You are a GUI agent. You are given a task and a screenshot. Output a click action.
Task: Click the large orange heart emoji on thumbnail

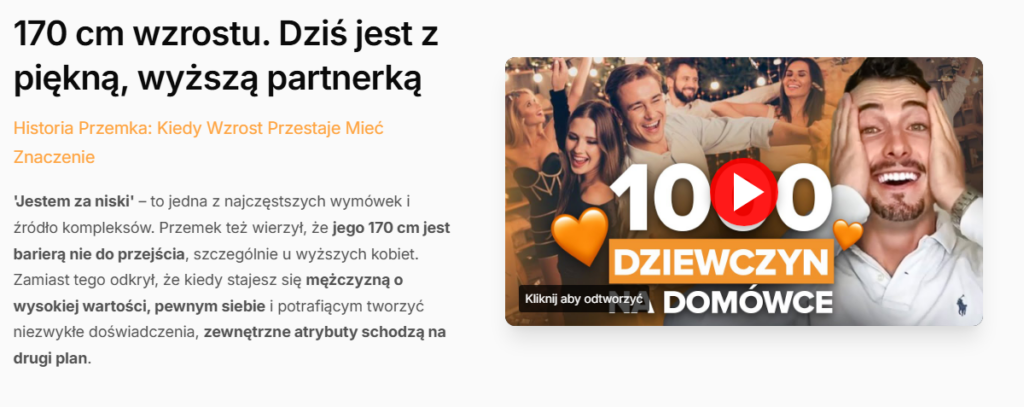tap(579, 235)
